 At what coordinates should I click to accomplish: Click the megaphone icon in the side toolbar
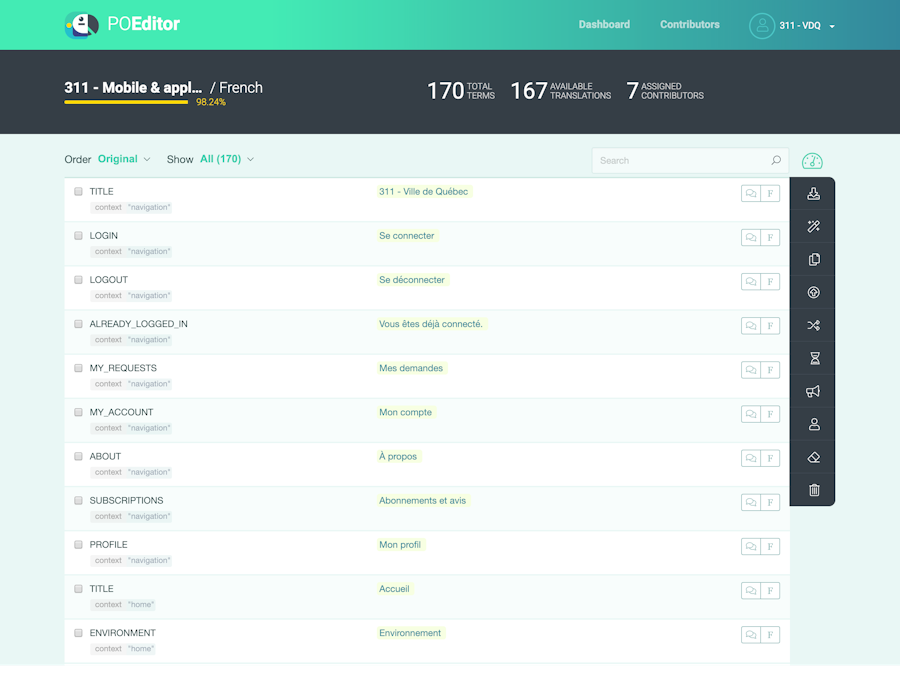pyautogui.click(x=813, y=391)
